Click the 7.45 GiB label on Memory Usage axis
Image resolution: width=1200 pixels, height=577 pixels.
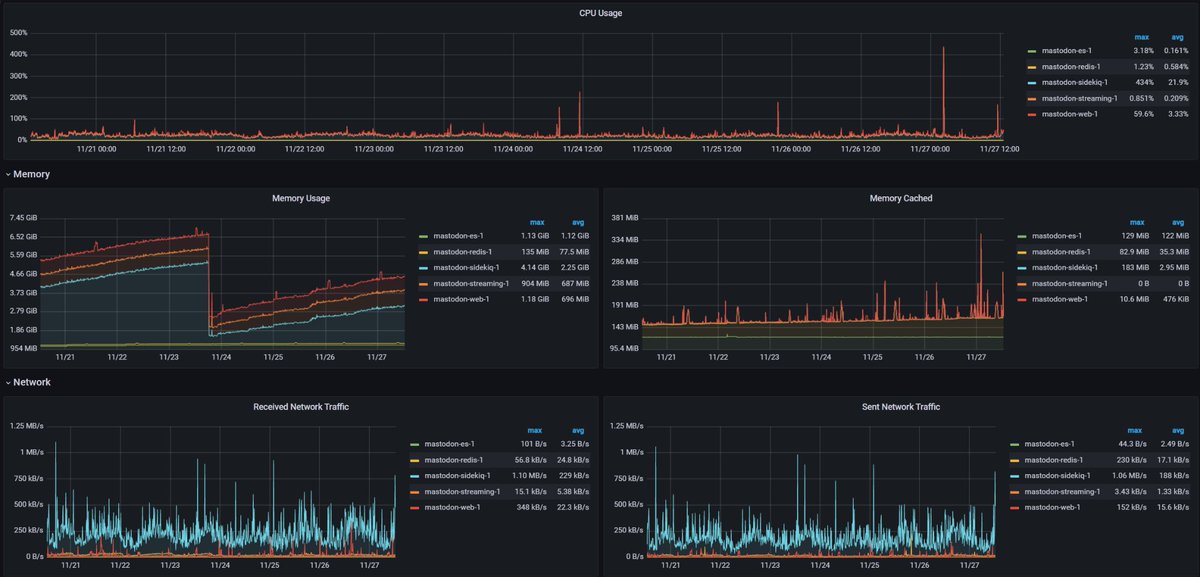pyautogui.click(x=24, y=218)
